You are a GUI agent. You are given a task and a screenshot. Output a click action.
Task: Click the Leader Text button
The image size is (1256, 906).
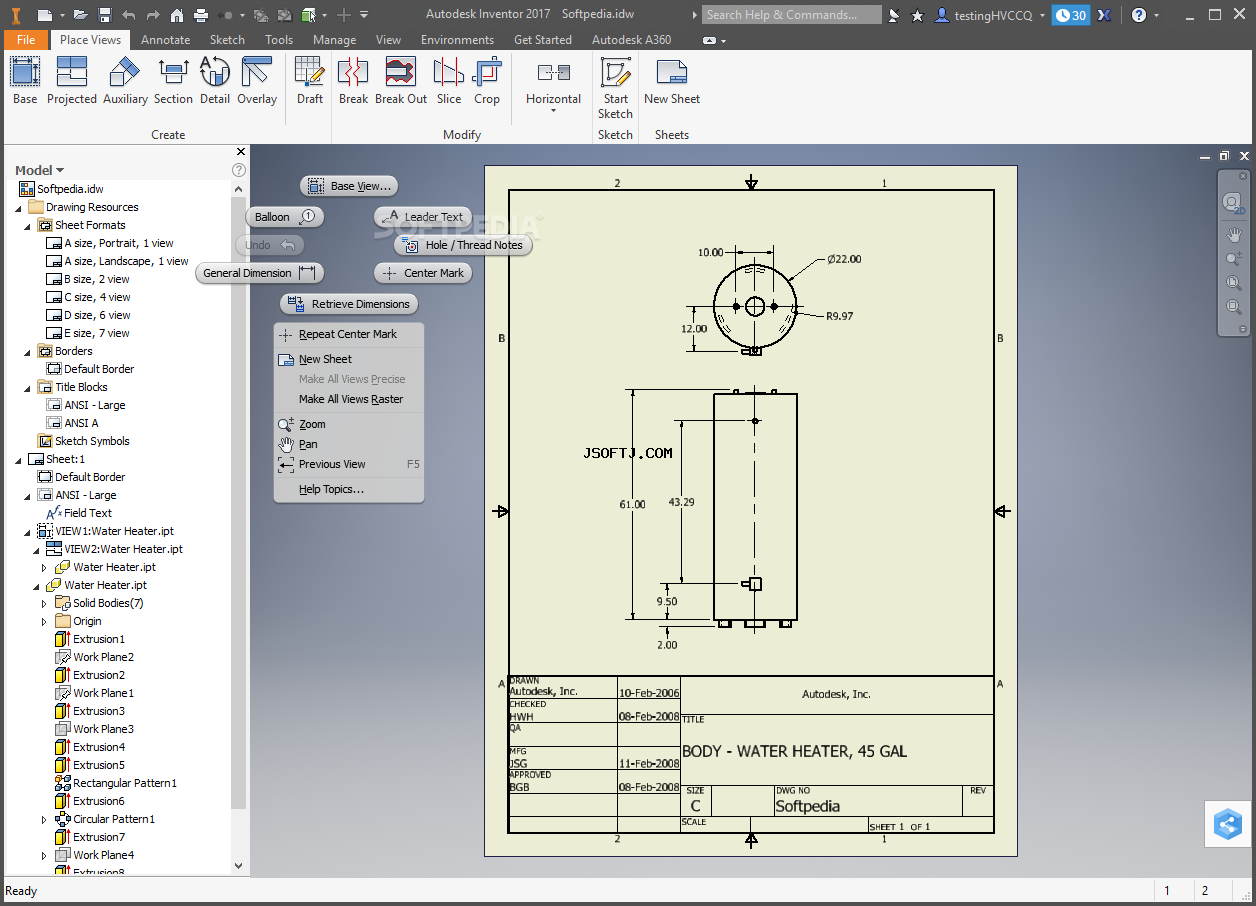[x=423, y=217]
